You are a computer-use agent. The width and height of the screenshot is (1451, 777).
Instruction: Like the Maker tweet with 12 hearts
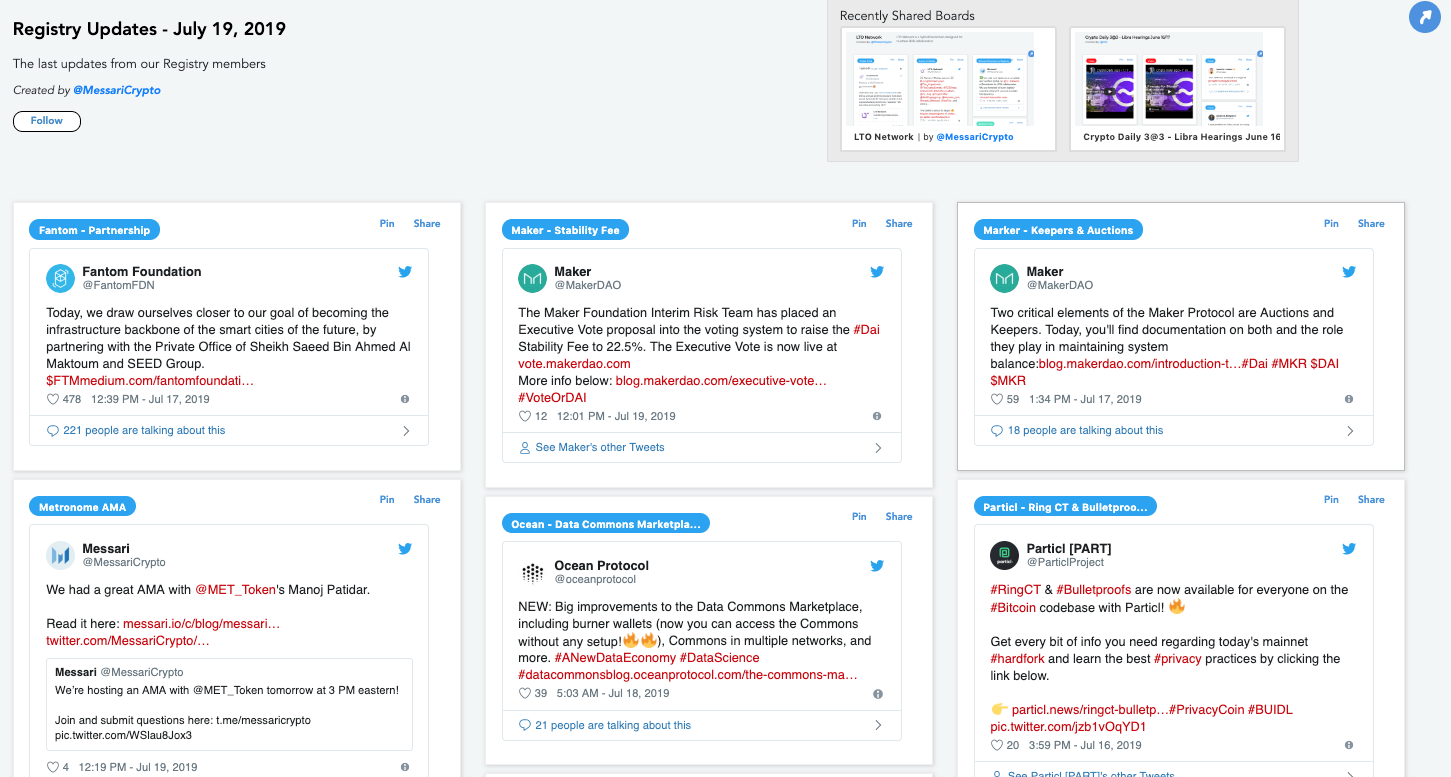(x=525, y=416)
